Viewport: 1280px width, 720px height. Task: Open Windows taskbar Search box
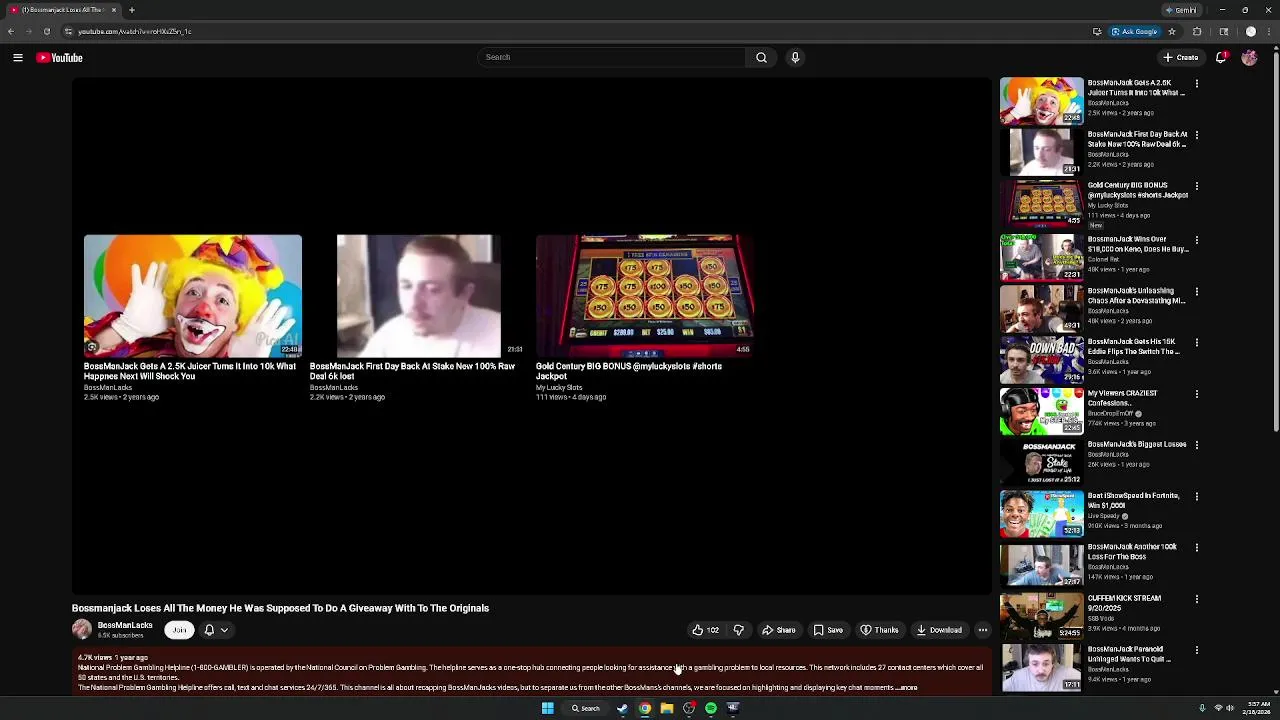pos(586,708)
